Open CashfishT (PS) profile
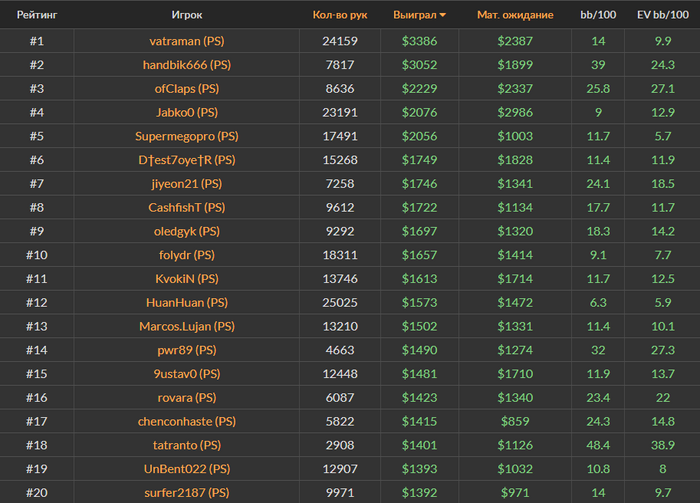700x503 pixels. [x=187, y=208]
